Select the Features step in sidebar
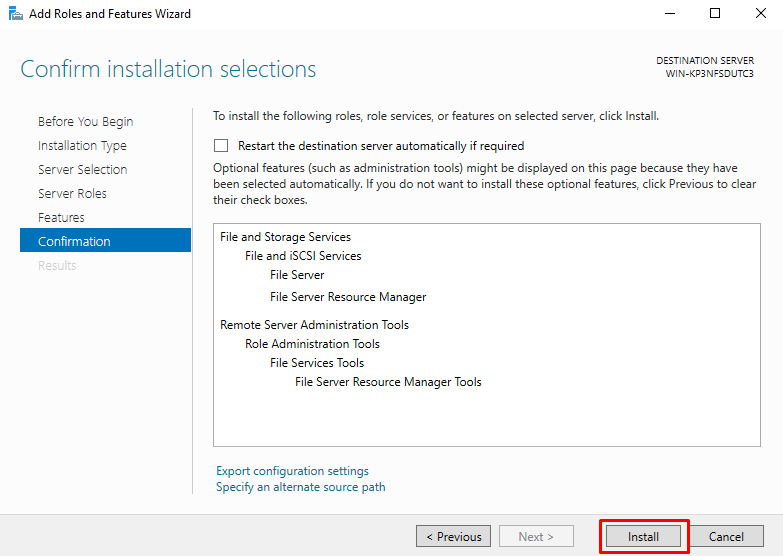783x556 pixels. [x=61, y=217]
